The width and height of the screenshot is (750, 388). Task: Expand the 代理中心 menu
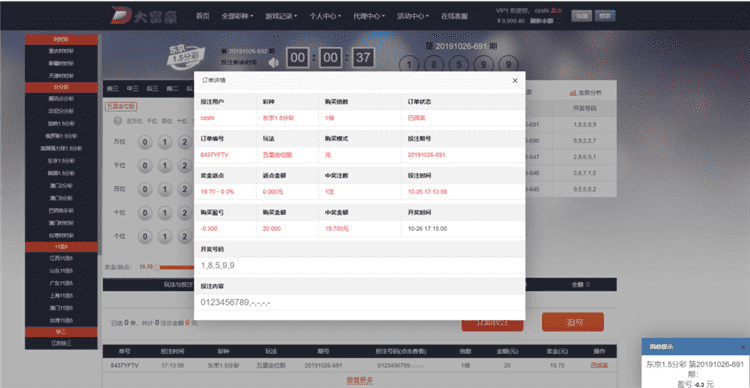(x=369, y=16)
